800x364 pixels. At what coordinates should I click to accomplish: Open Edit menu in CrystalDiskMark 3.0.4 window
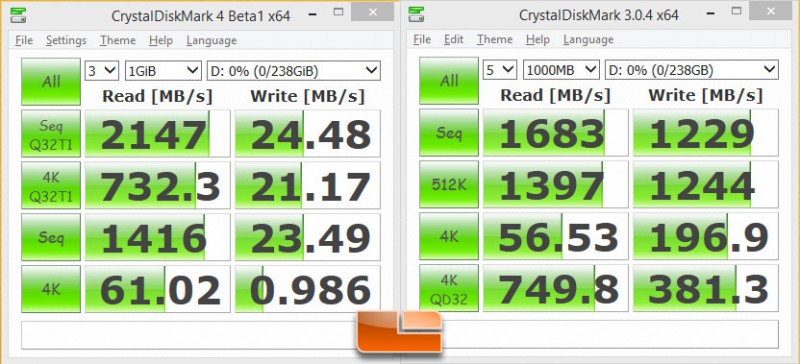(454, 39)
